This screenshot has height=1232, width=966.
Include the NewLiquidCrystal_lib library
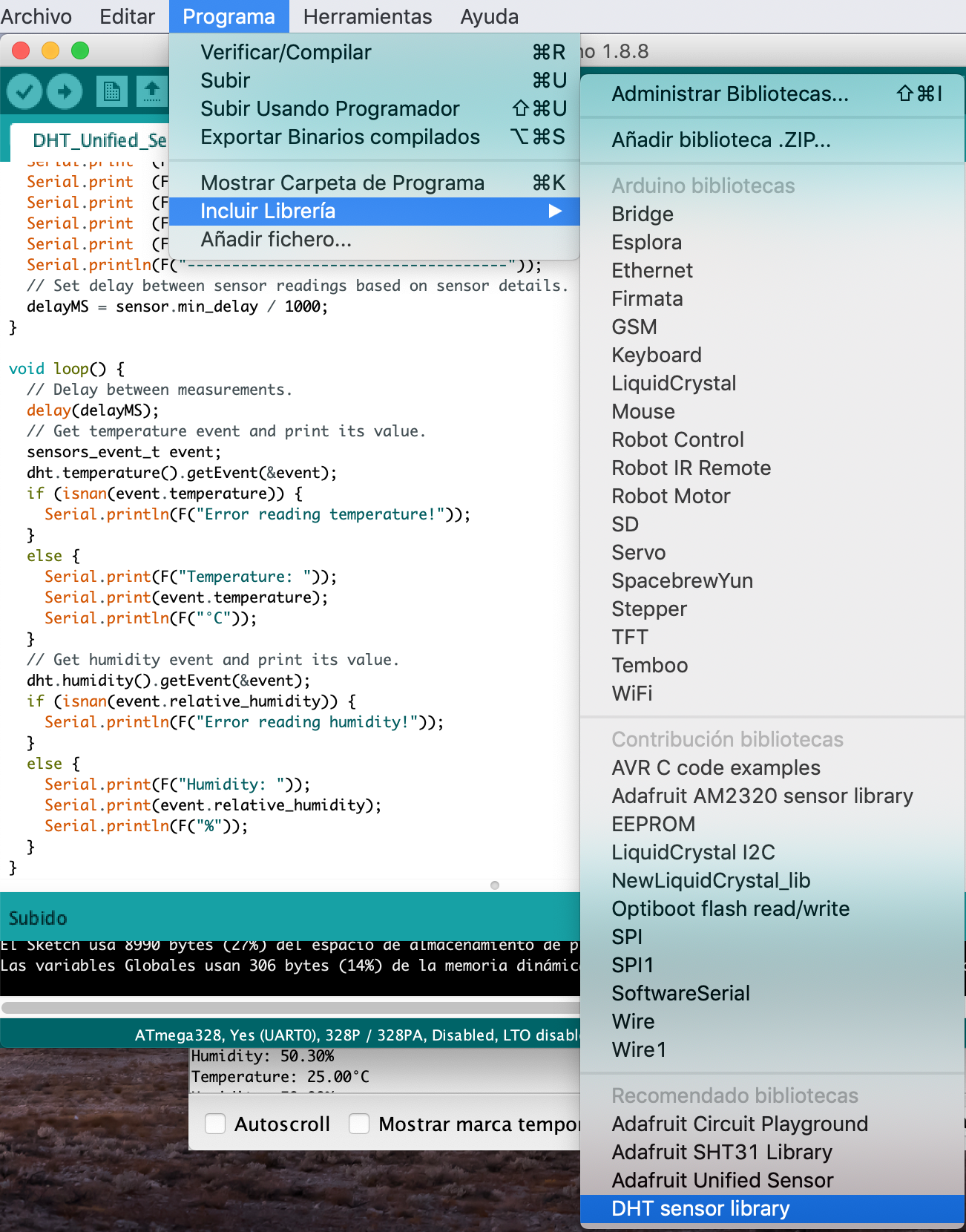773,881
